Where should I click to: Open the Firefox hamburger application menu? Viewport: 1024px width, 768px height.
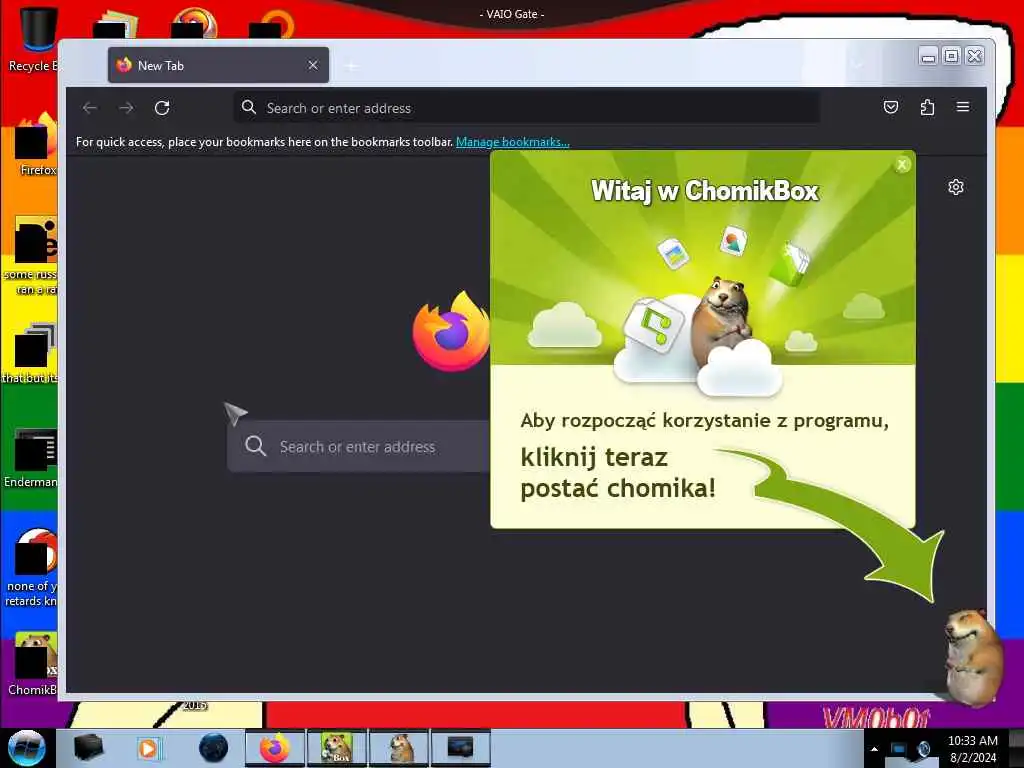pos(963,107)
